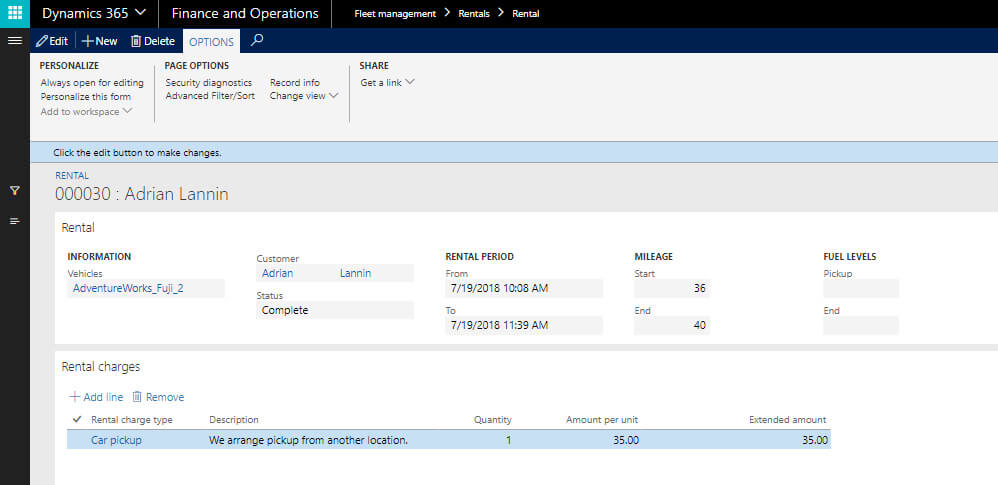Viewport: 998px width, 485px height.
Task: Delete the current rental record
Action: click(x=153, y=41)
